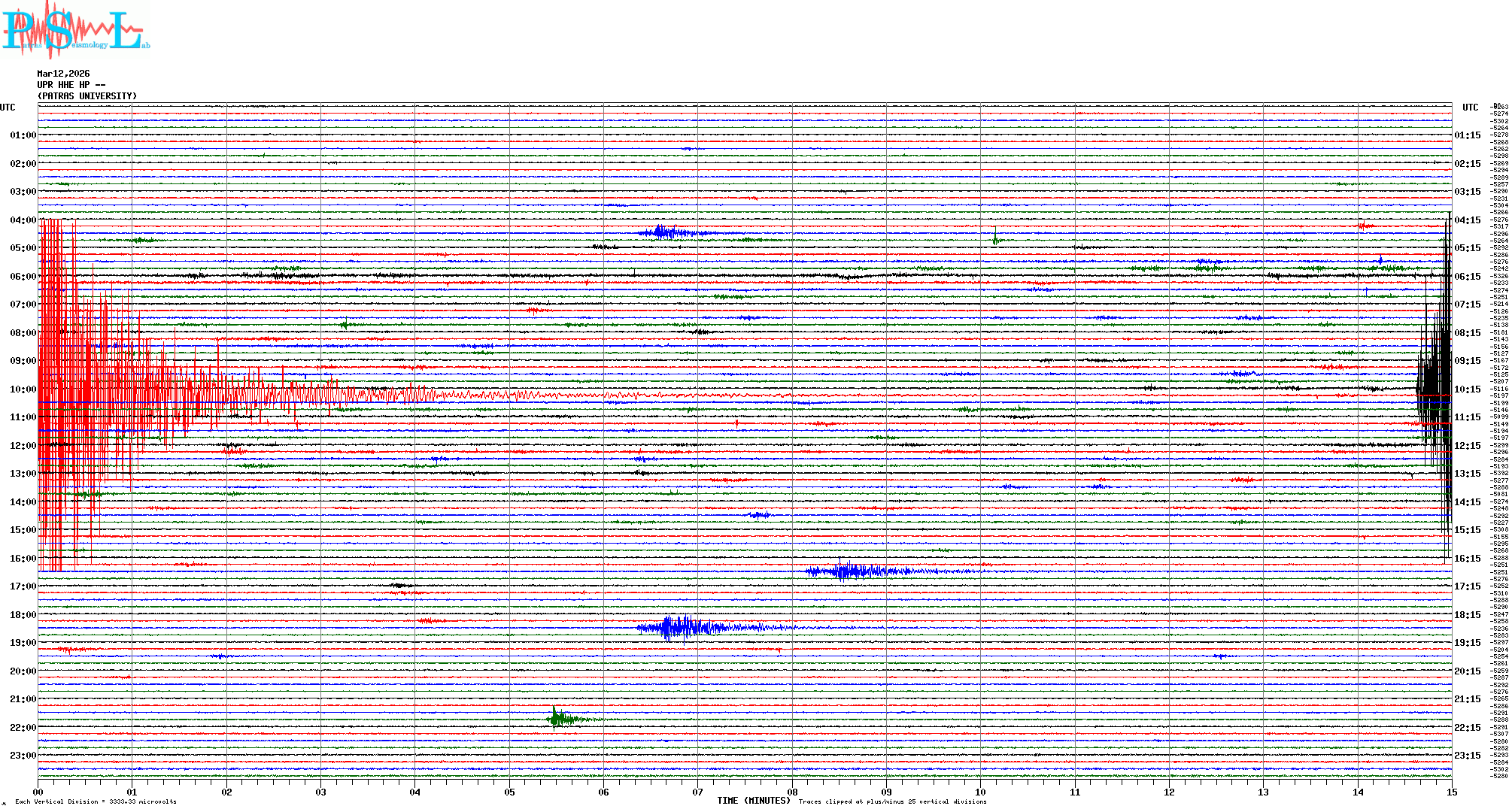Click minute mark 07 on bottom axis

[x=698, y=792]
